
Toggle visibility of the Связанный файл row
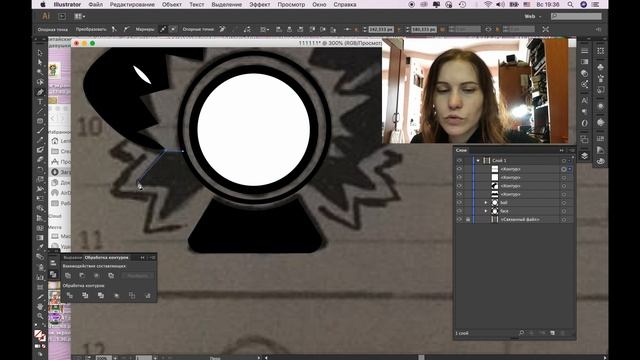460,220
